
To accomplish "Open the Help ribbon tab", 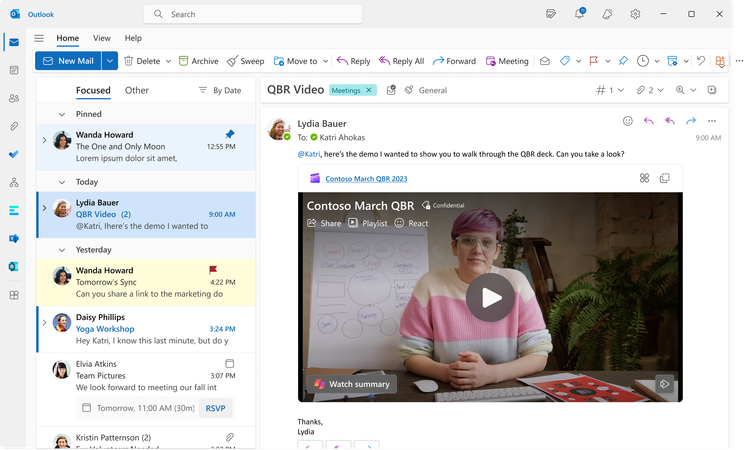I will [133, 38].
